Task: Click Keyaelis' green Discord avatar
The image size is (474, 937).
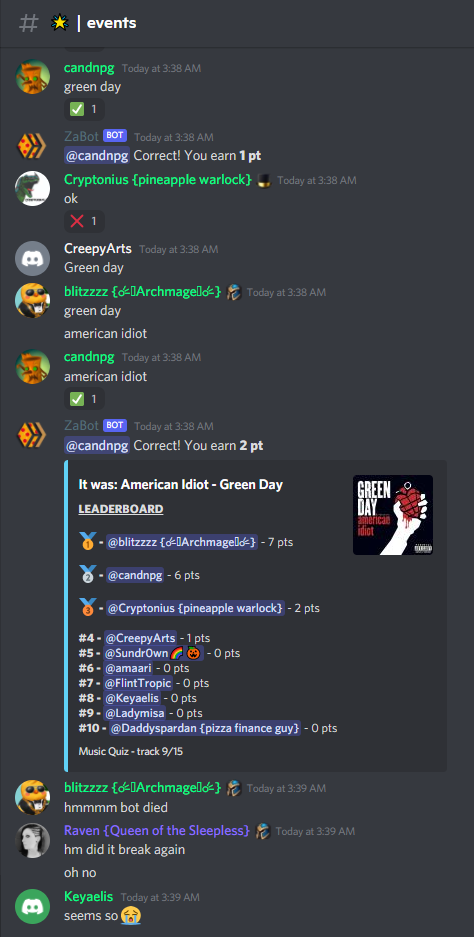Action: coord(32,907)
